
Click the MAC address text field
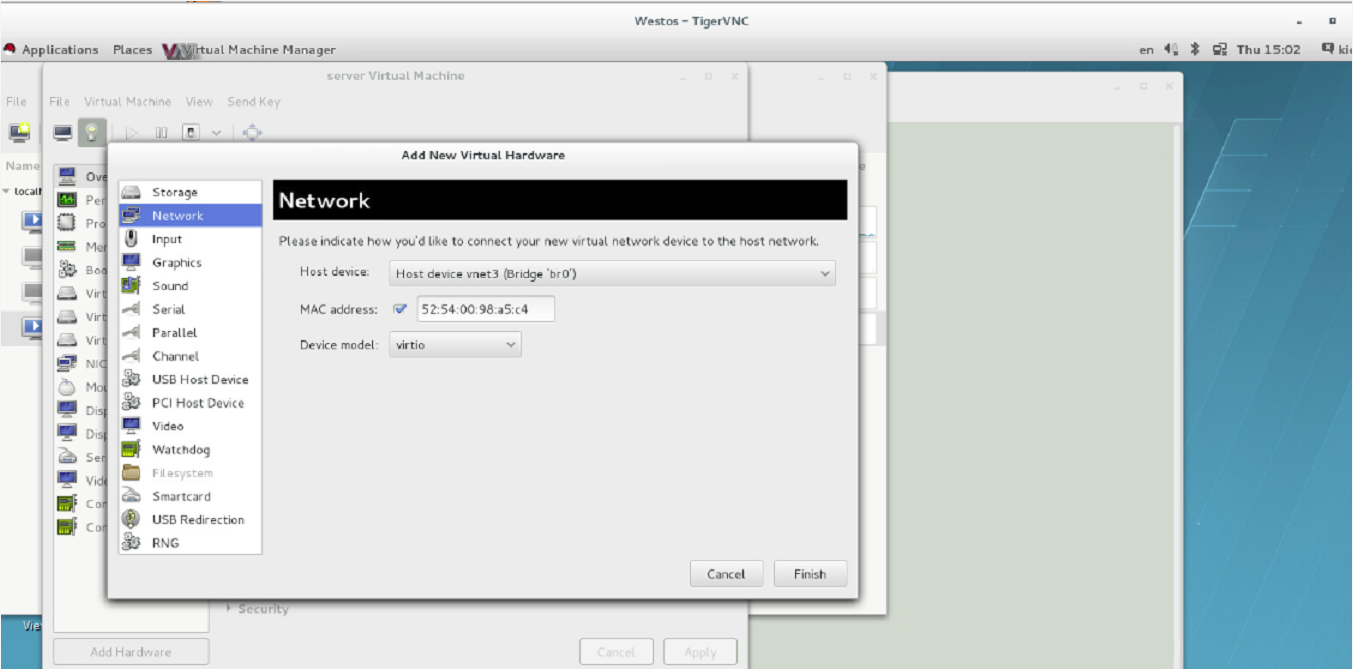pos(485,310)
